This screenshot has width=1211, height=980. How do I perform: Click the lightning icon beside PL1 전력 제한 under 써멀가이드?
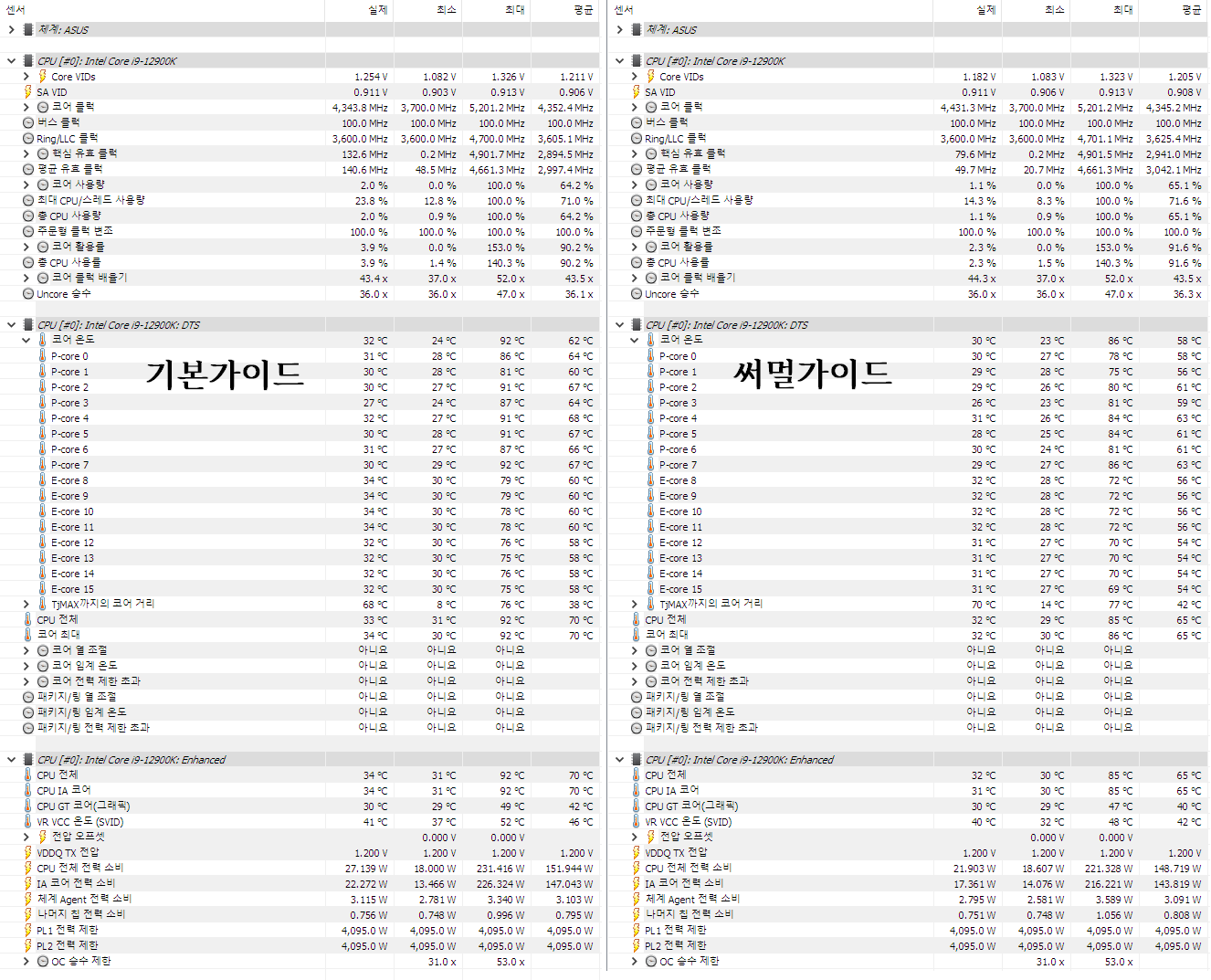pyautogui.click(x=636, y=931)
